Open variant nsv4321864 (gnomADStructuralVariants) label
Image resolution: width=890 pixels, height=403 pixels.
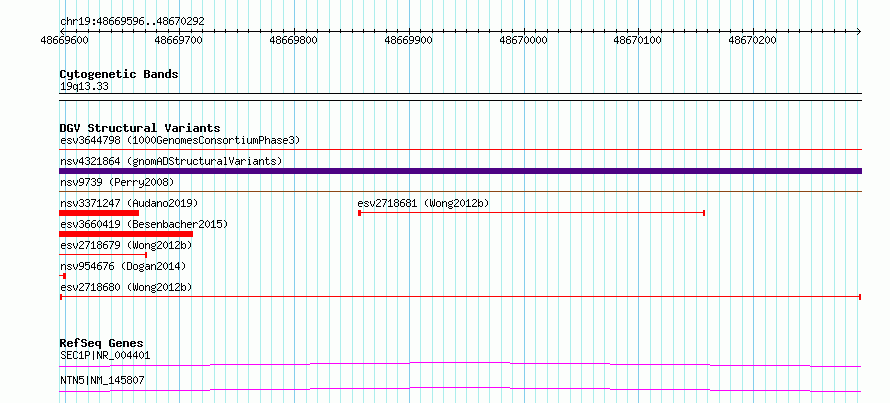pos(171,161)
